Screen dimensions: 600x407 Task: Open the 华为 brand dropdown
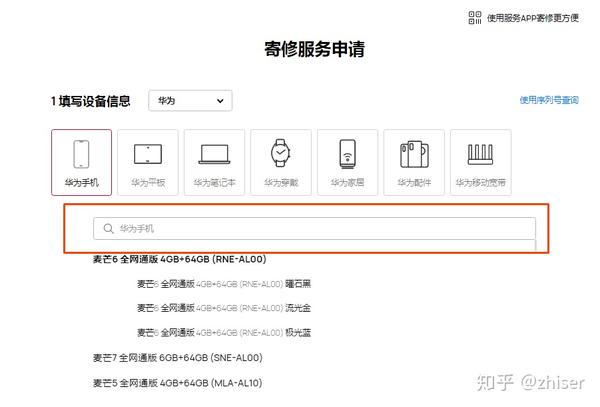pyautogui.click(x=190, y=101)
